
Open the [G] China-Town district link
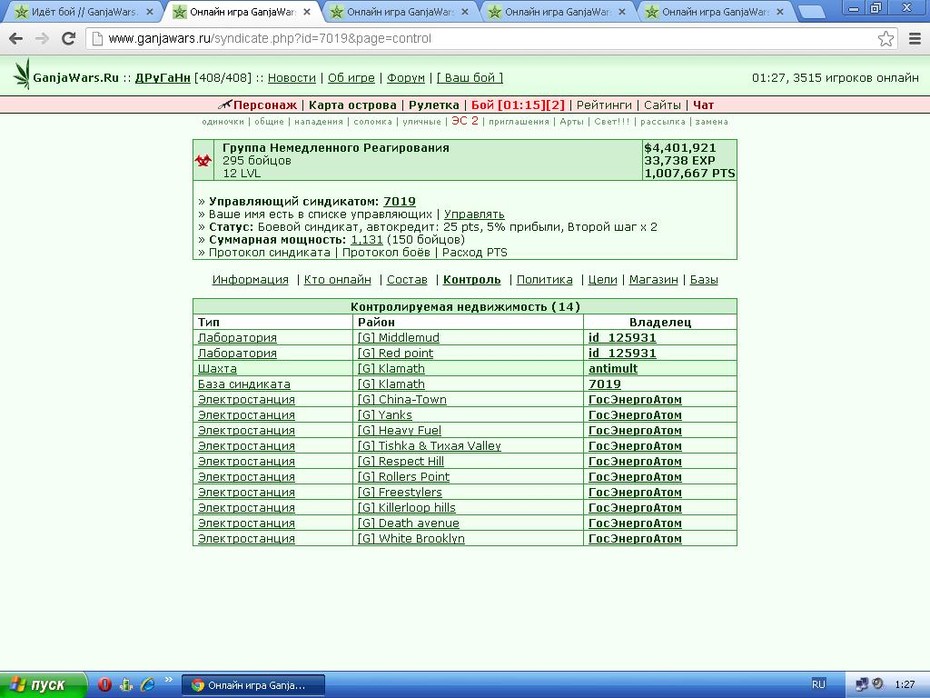402,399
